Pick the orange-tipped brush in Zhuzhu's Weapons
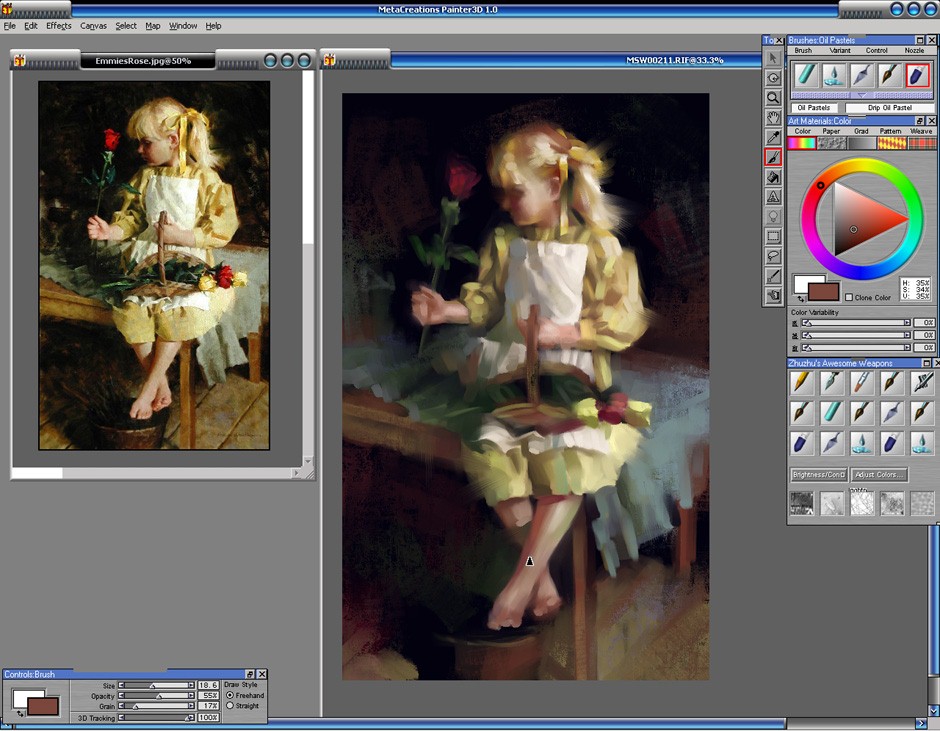 [x=861, y=383]
